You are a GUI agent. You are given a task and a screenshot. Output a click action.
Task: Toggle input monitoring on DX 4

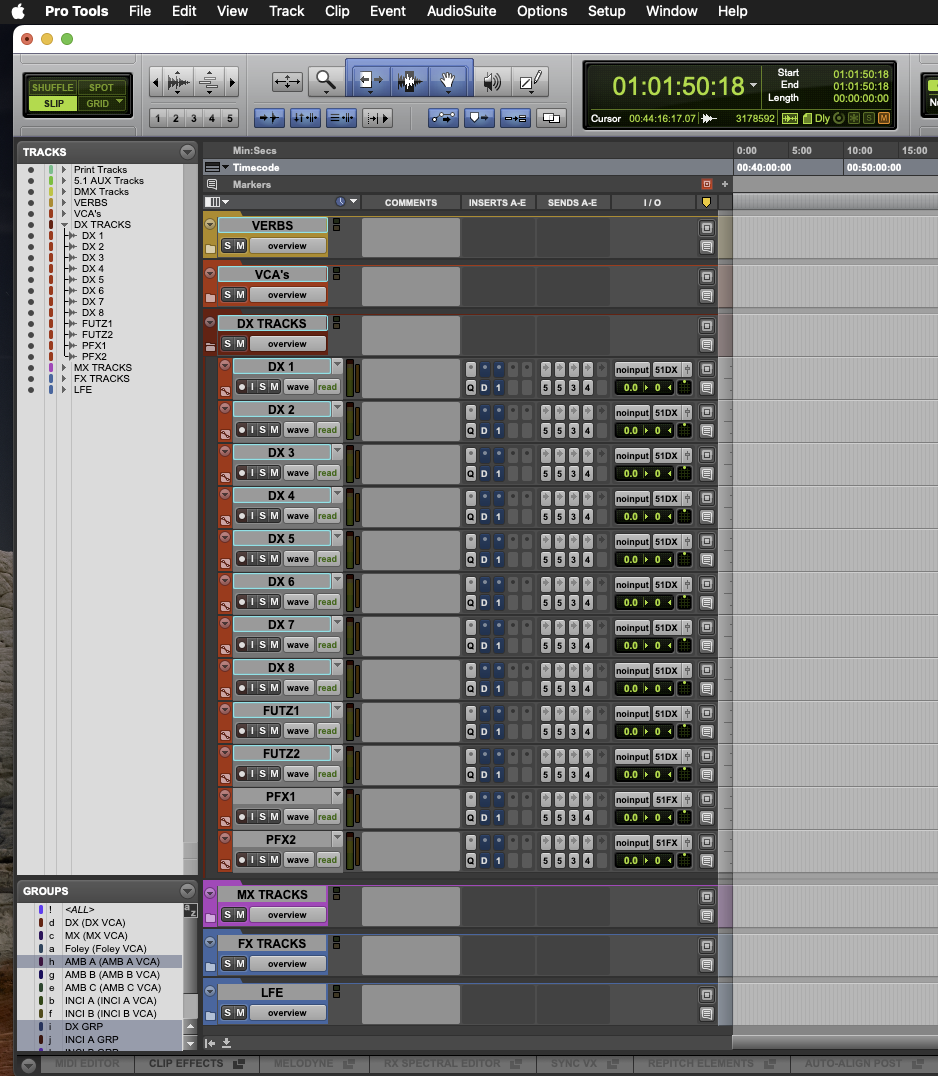[252, 516]
